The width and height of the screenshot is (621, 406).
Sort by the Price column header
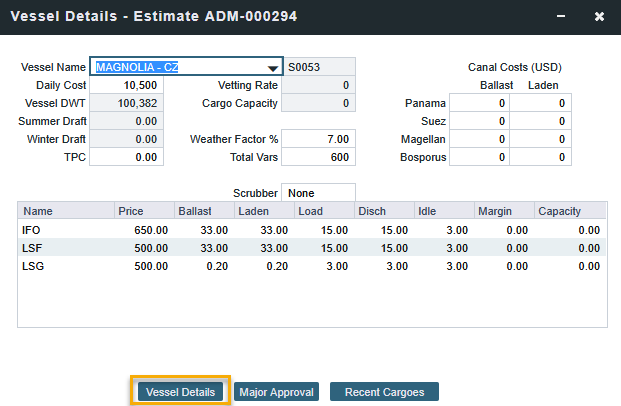tap(142, 211)
